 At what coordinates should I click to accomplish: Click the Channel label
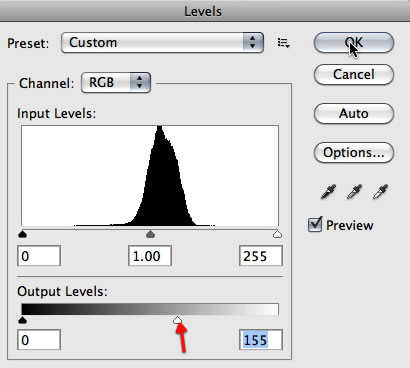click(x=47, y=83)
